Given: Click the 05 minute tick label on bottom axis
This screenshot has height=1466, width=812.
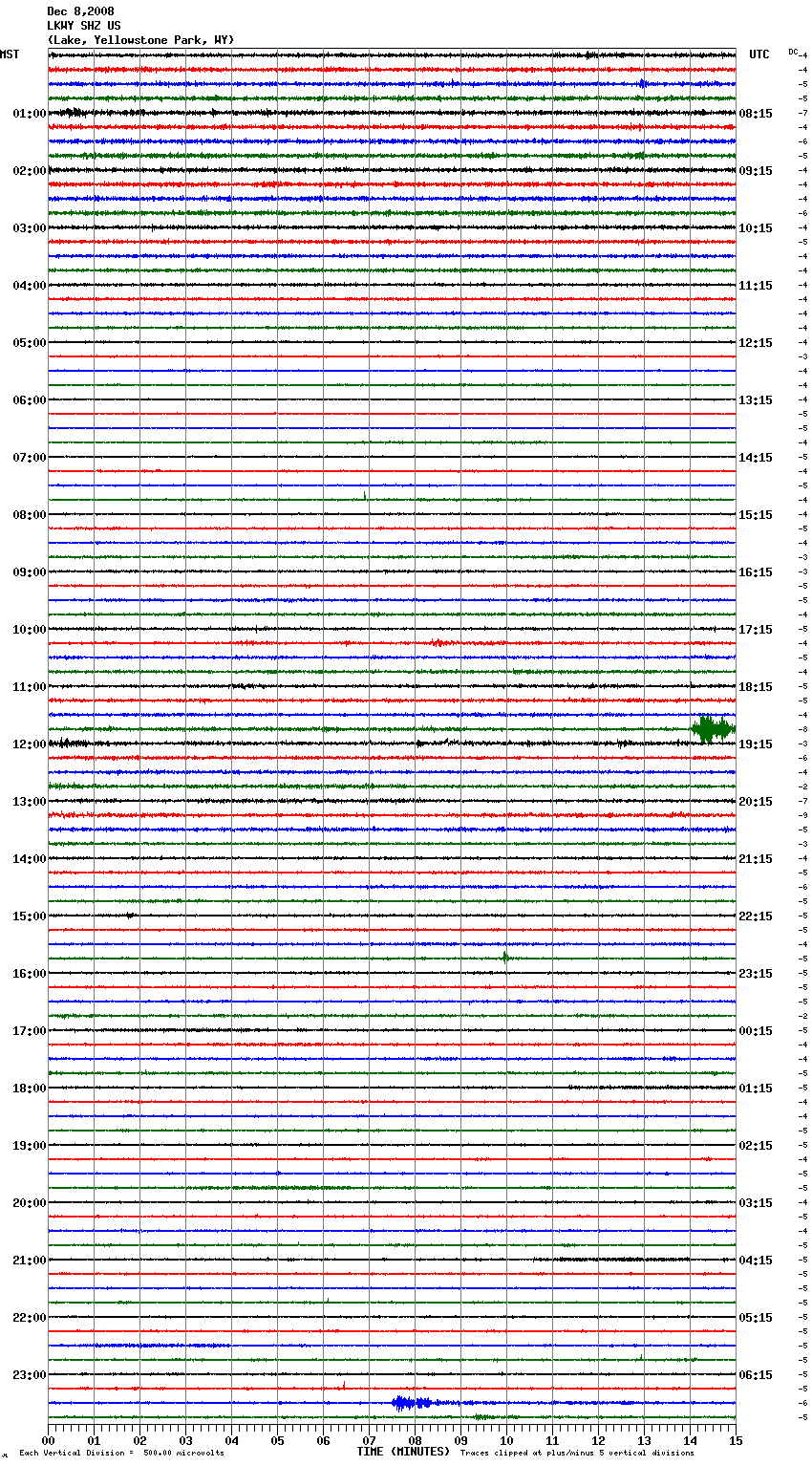Looking at the screenshot, I should pyautogui.click(x=277, y=1440).
